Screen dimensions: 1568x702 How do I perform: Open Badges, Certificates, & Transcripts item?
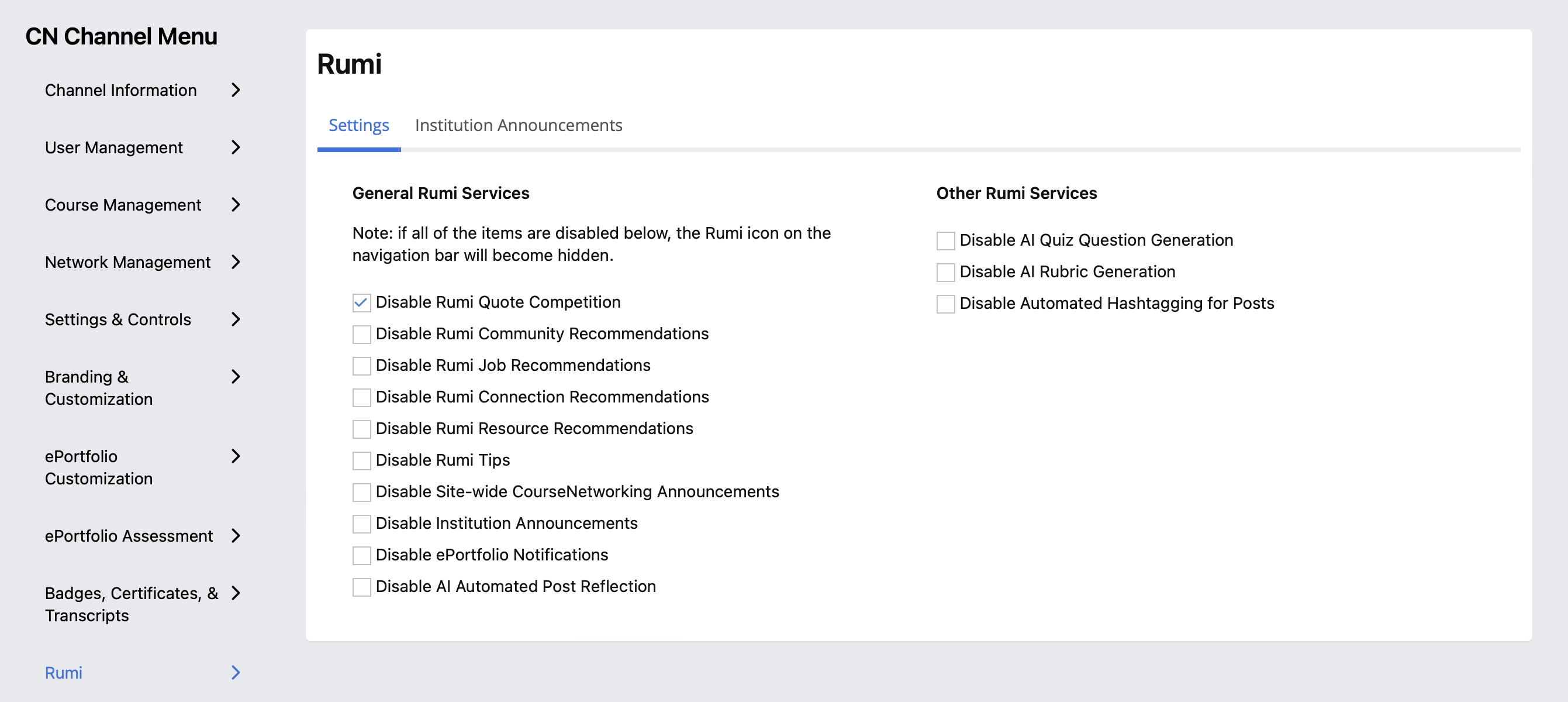click(132, 604)
